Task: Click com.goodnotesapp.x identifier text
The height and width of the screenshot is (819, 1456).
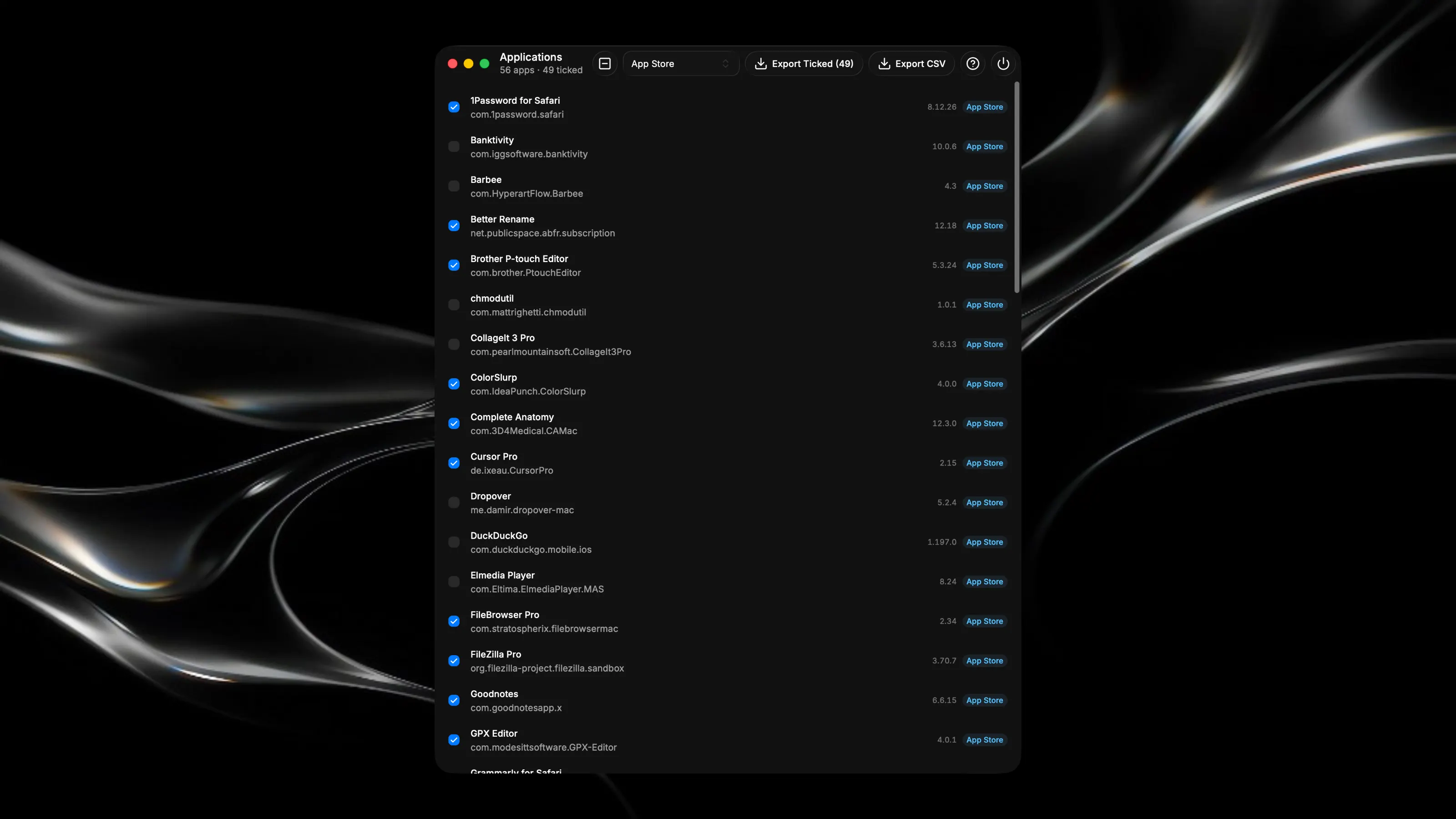Action: coord(516,708)
